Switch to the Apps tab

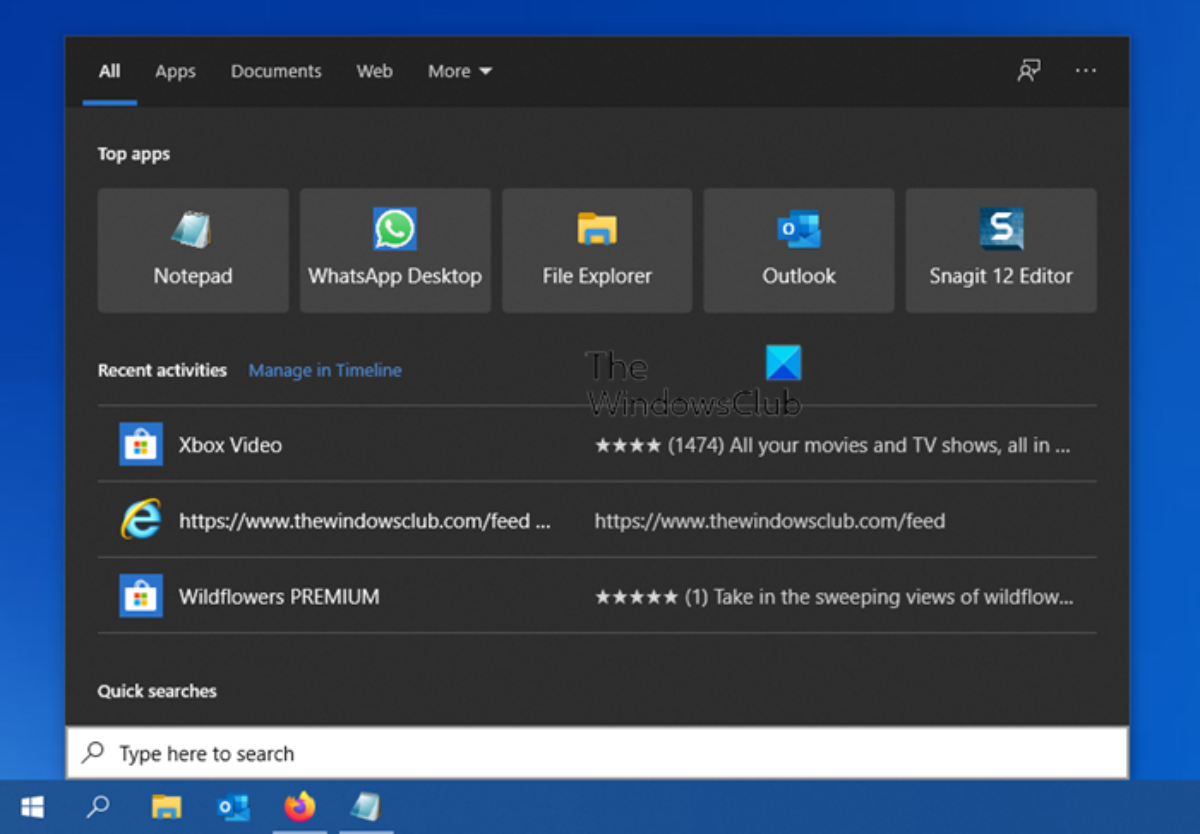click(x=175, y=71)
